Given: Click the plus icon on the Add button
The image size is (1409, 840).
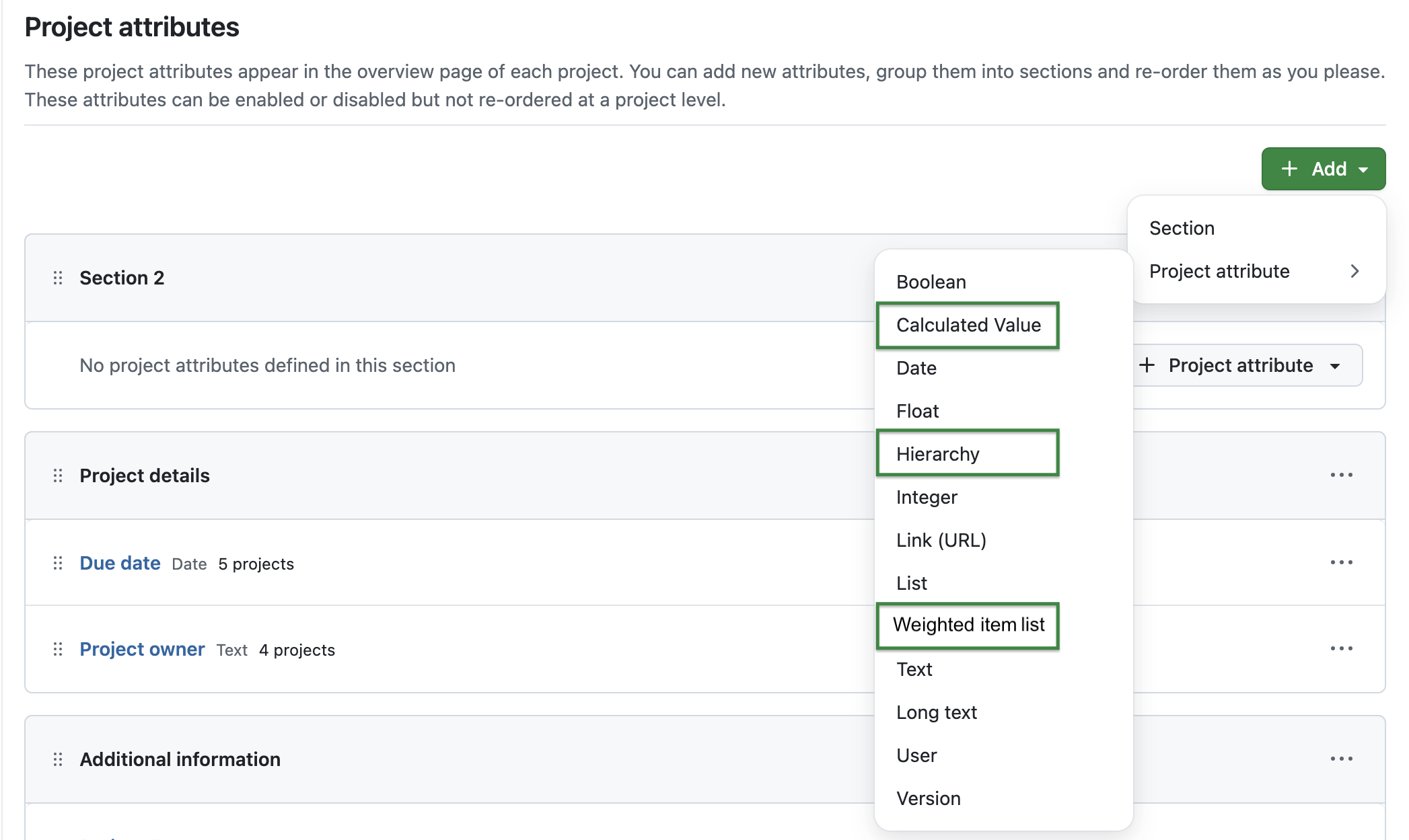Looking at the screenshot, I should tap(1290, 169).
